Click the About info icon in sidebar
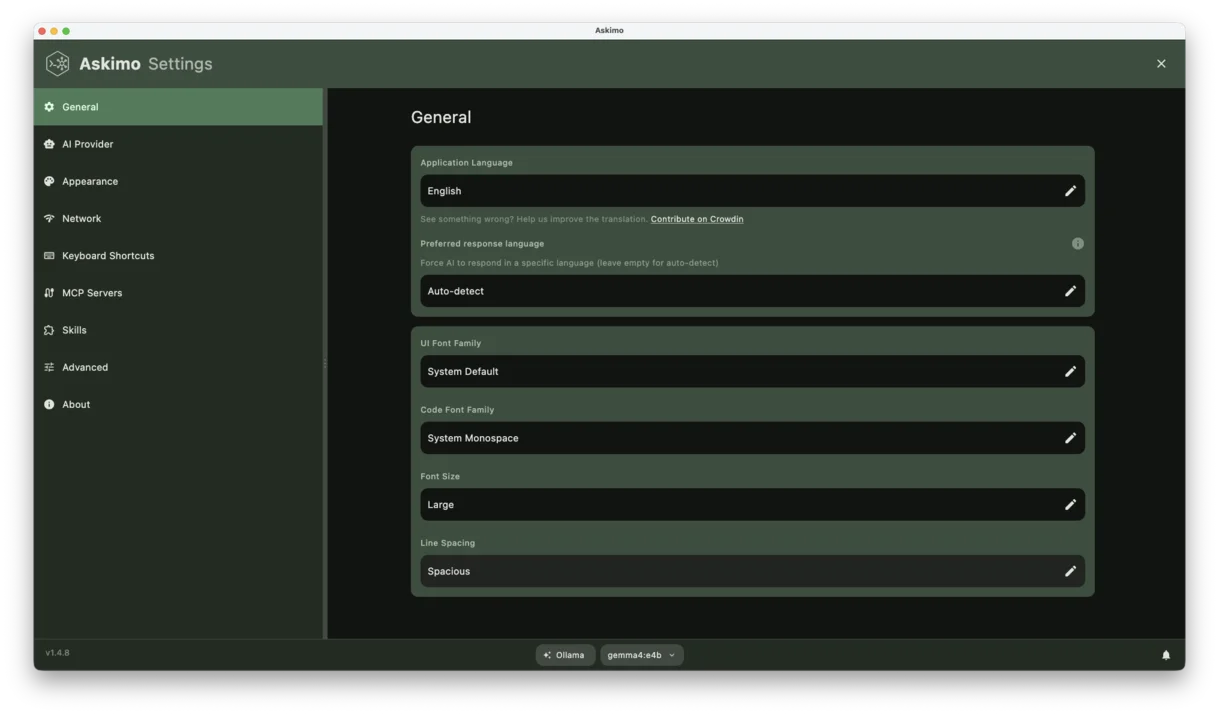The height and width of the screenshot is (715, 1219). (49, 404)
